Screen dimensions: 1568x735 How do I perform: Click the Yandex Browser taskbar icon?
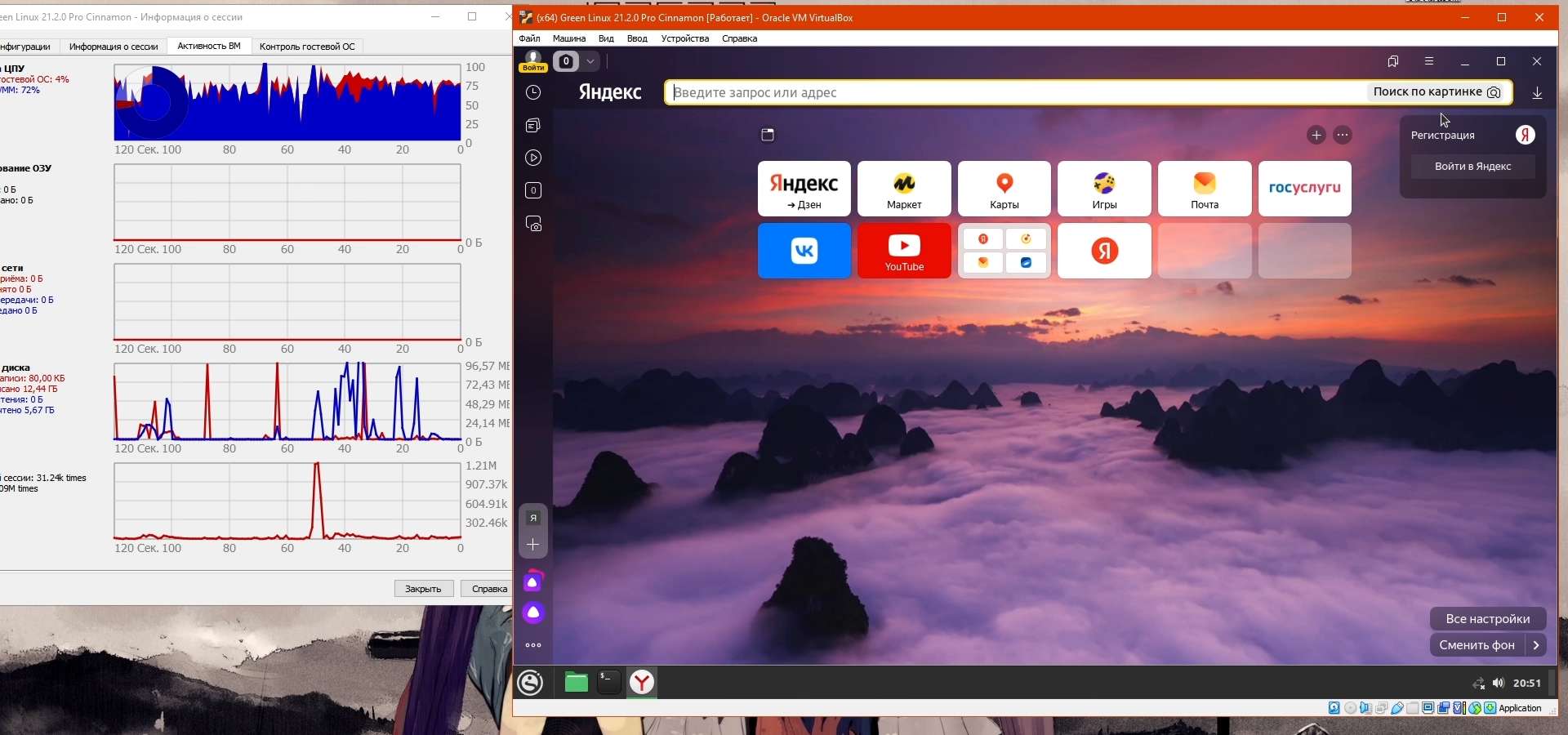(x=643, y=683)
